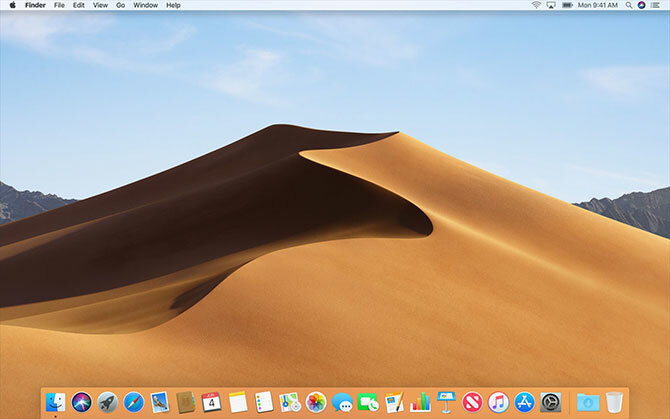Image resolution: width=670 pixels, height=419 pixels.
Task: Open iTunes music note icon
Action: (x=498, y=402)
